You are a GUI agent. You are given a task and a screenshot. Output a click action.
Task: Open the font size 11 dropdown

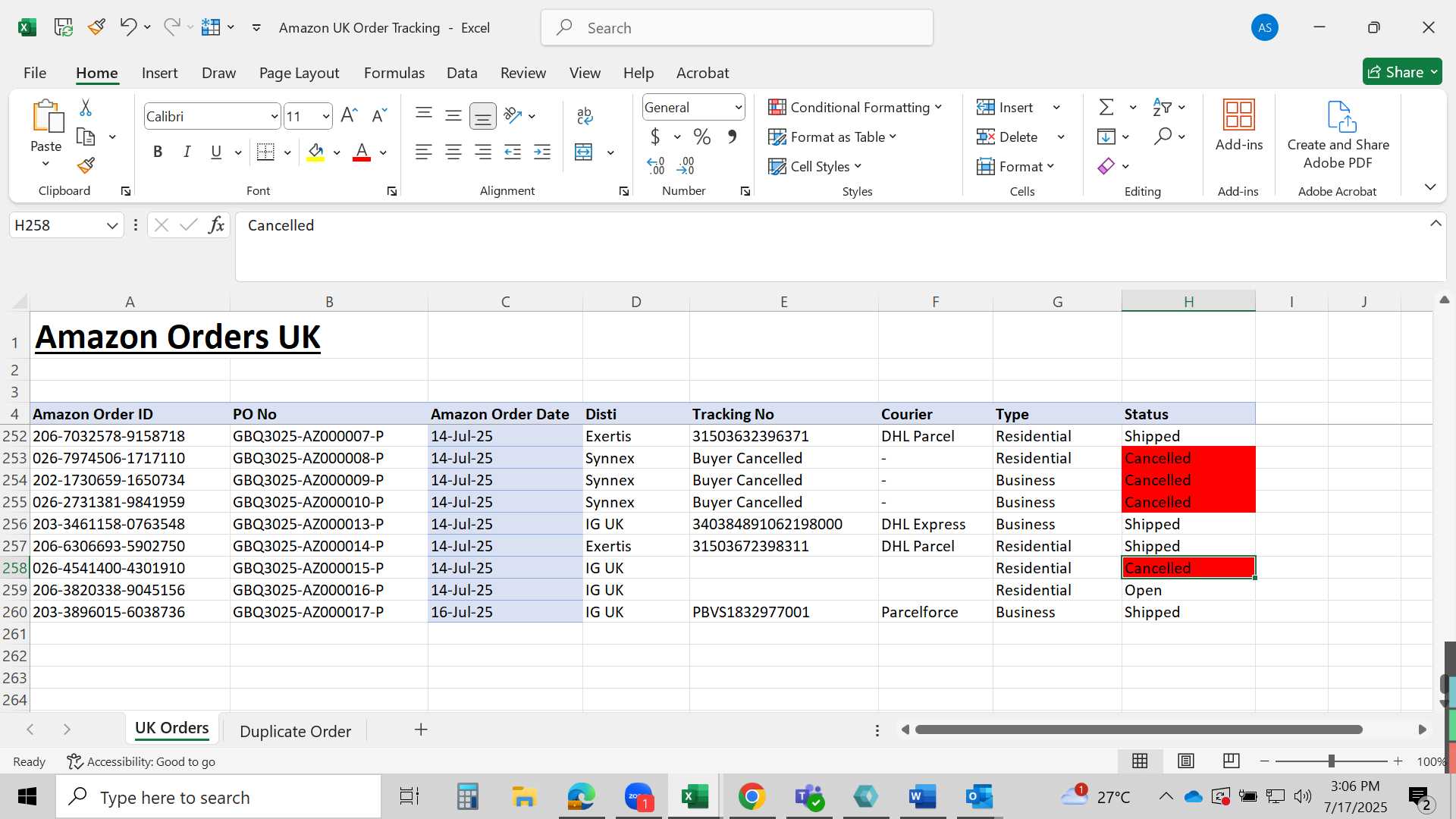326,116
